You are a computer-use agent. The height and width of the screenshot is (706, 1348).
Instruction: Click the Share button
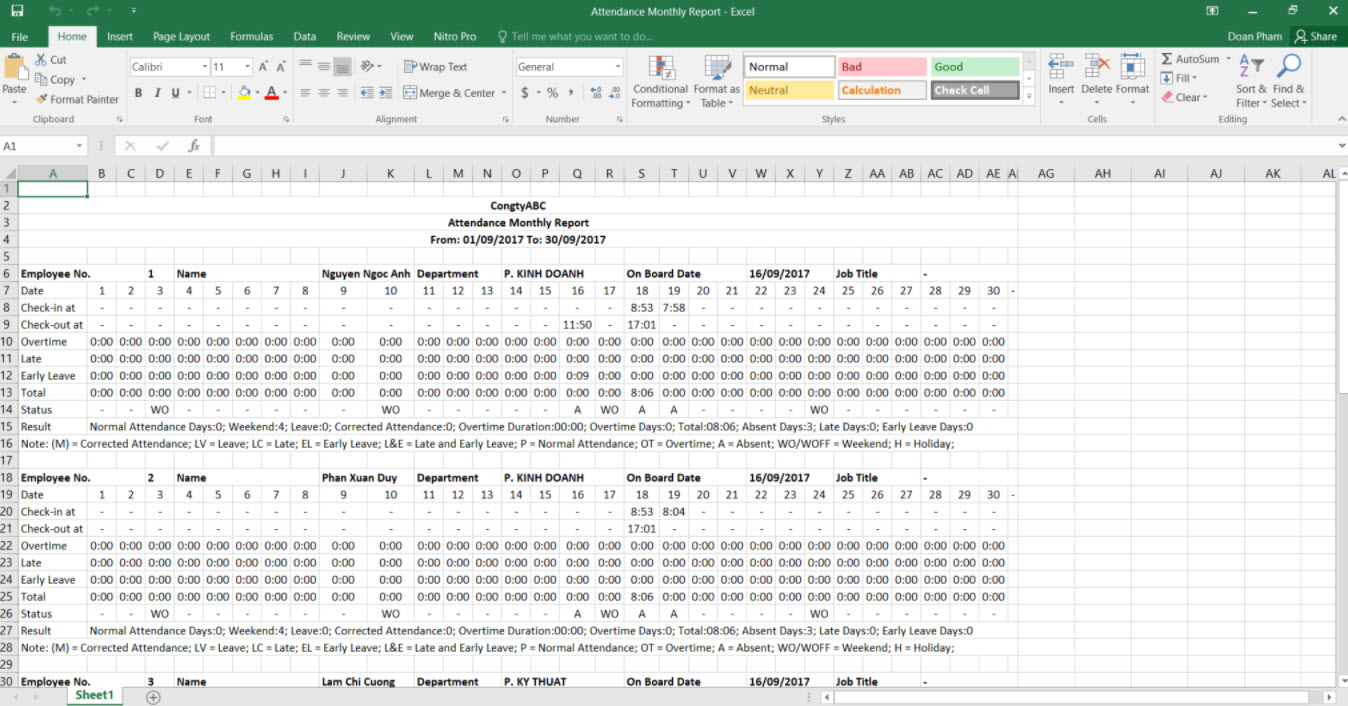1315,37
